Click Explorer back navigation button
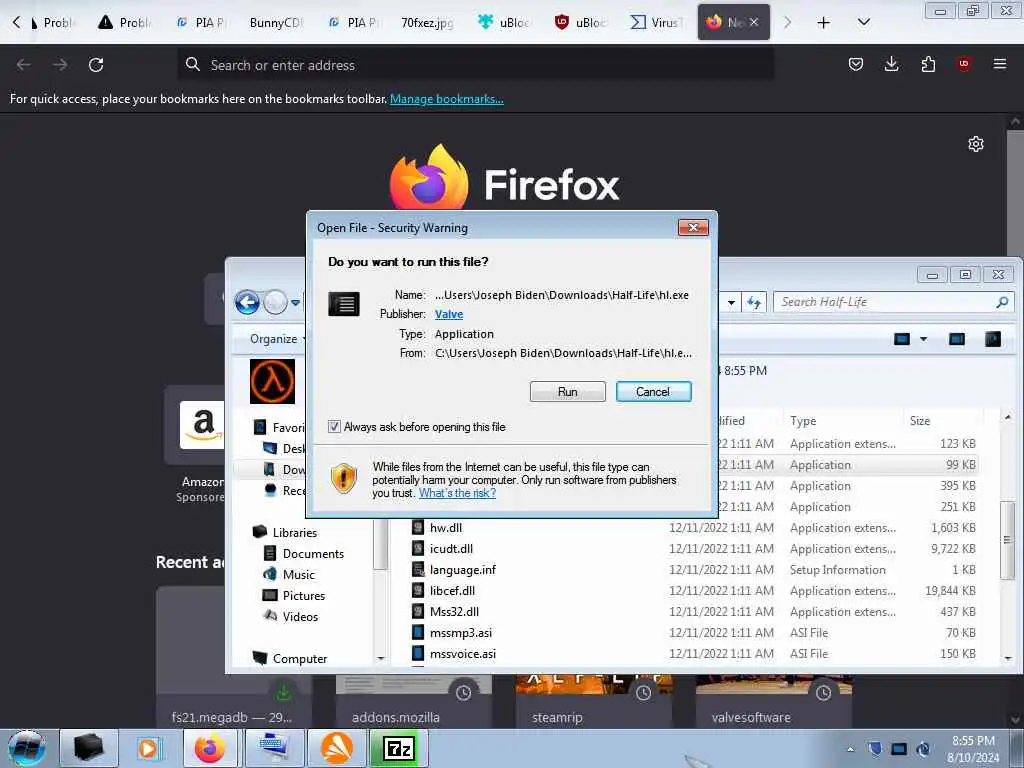Image resolution: width=1024 pixels, height=768 pixels. [248, 302]
